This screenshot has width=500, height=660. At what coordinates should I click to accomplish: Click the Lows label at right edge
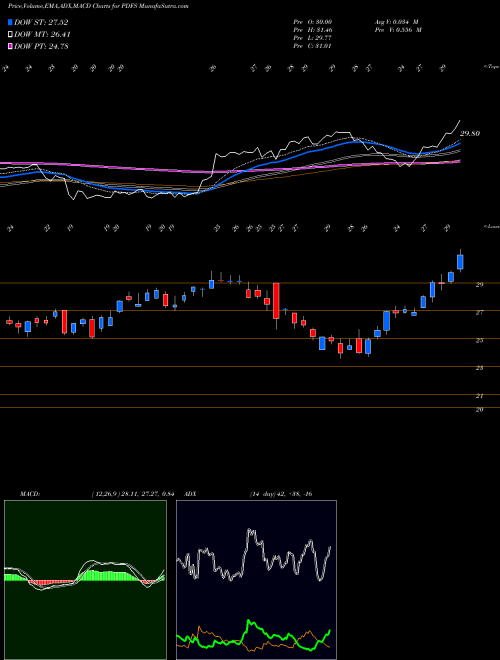[x=491, y=226]
